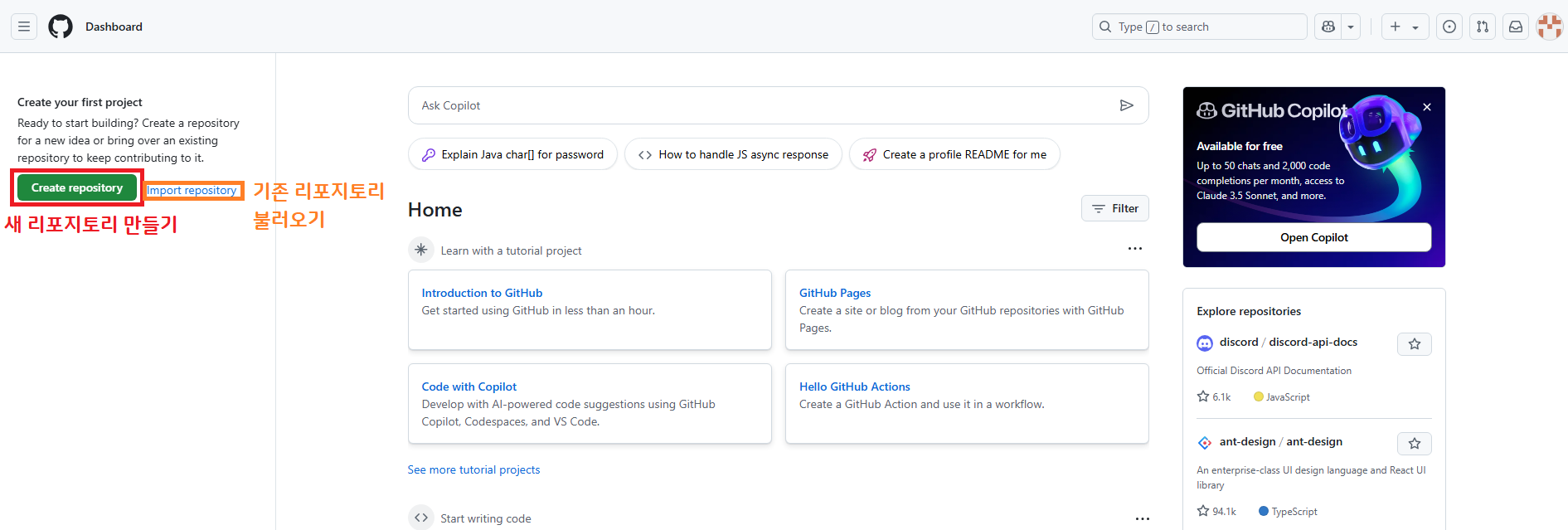Star the discord-api-docs repository
The height and width of the screenshot is (530, 1568).
(1415, 344)
